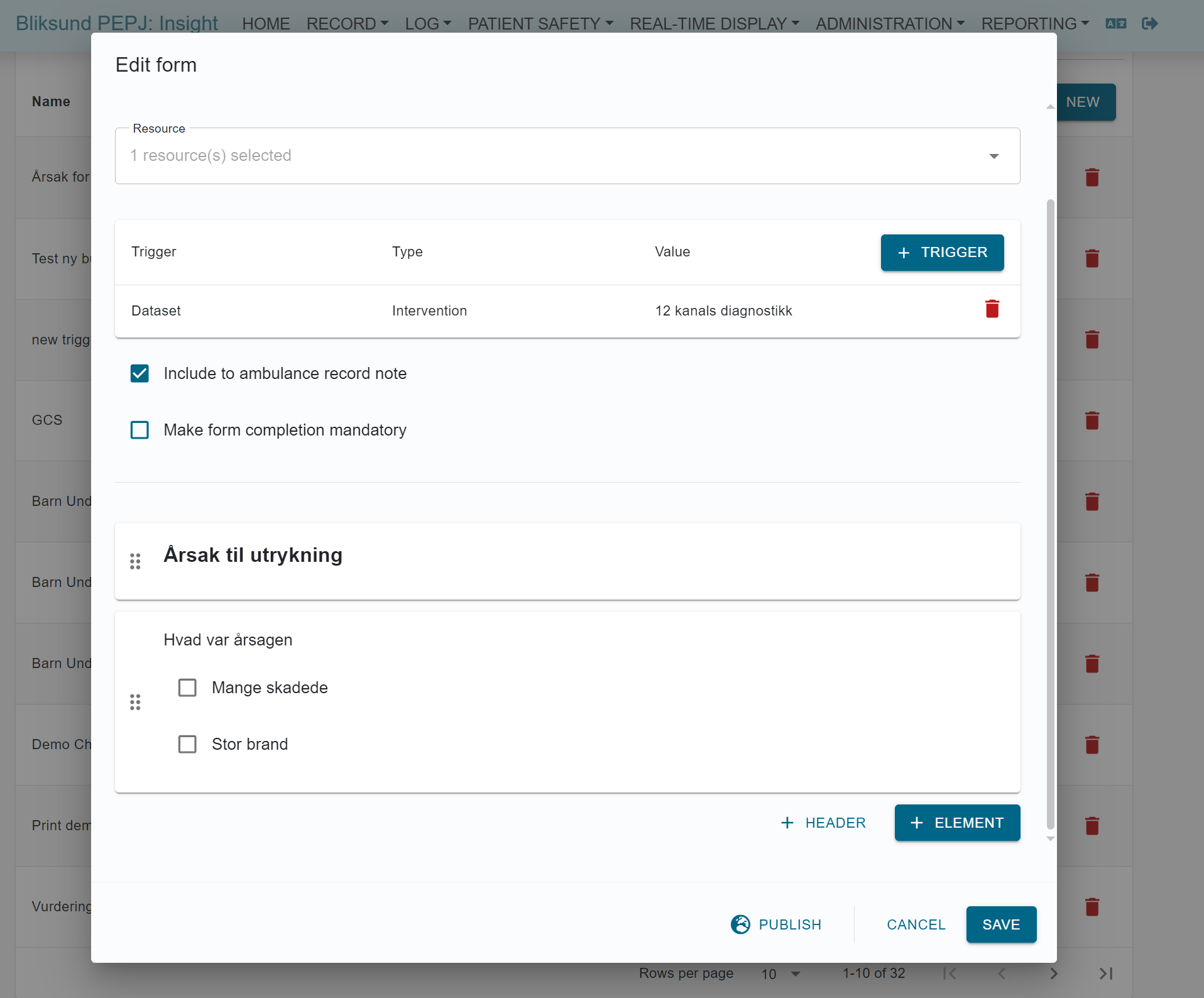Delete the Vurdering row in background list
The image size is (1204, 998).
click(x=1092, y=907)
